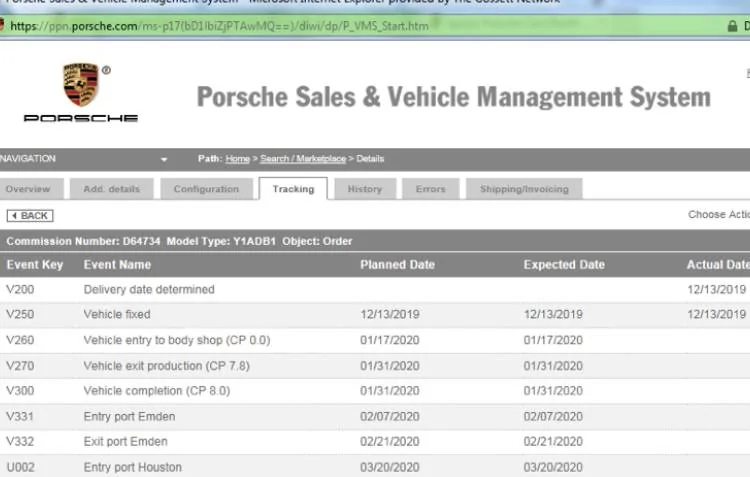Select event key V300
750x477 pixels.
(x=20, y=391)
